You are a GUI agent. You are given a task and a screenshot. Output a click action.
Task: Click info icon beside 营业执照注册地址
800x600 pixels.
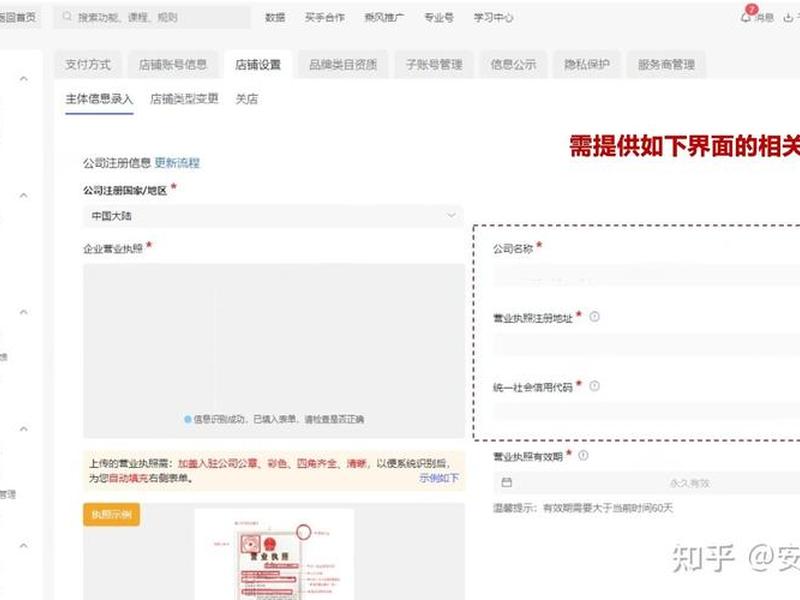[x=594, y=317]
